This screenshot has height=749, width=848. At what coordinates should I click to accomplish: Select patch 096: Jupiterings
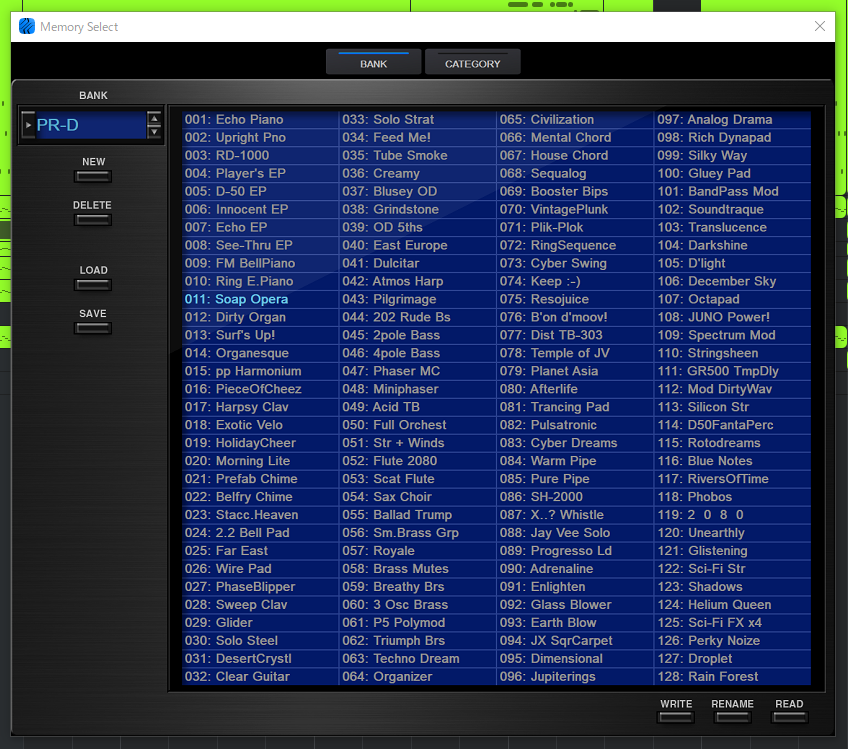coord(575,677)
